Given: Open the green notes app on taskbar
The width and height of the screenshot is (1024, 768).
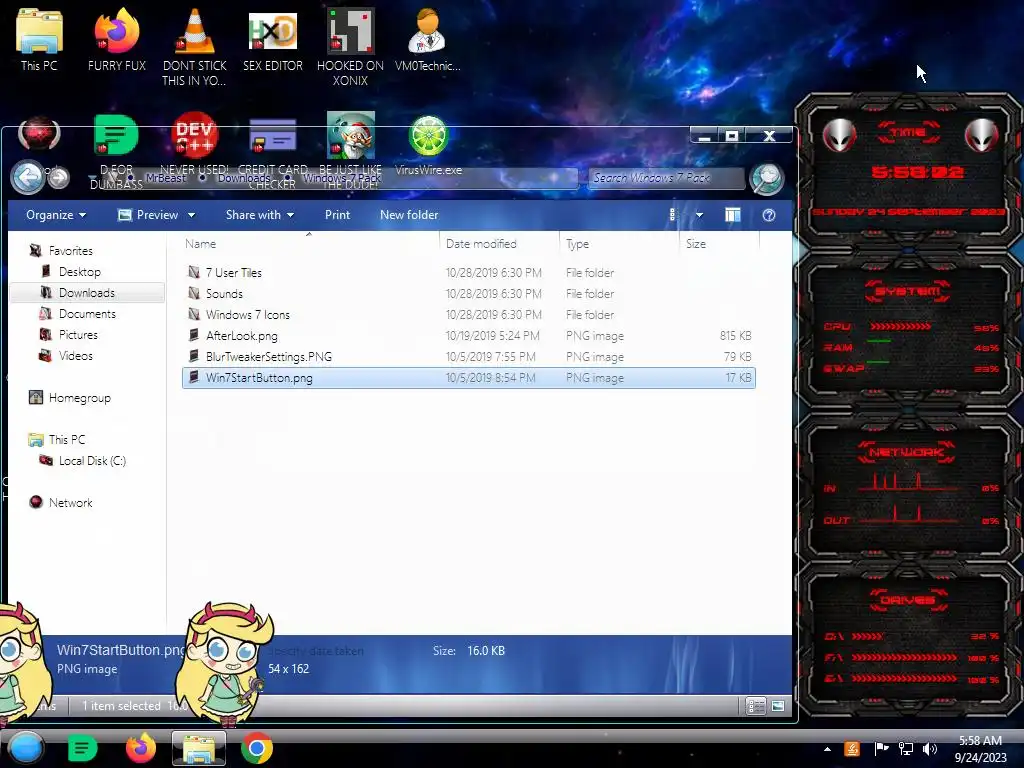Looking at the screenshot, I should pyautogui.click(x=82, y=748).
